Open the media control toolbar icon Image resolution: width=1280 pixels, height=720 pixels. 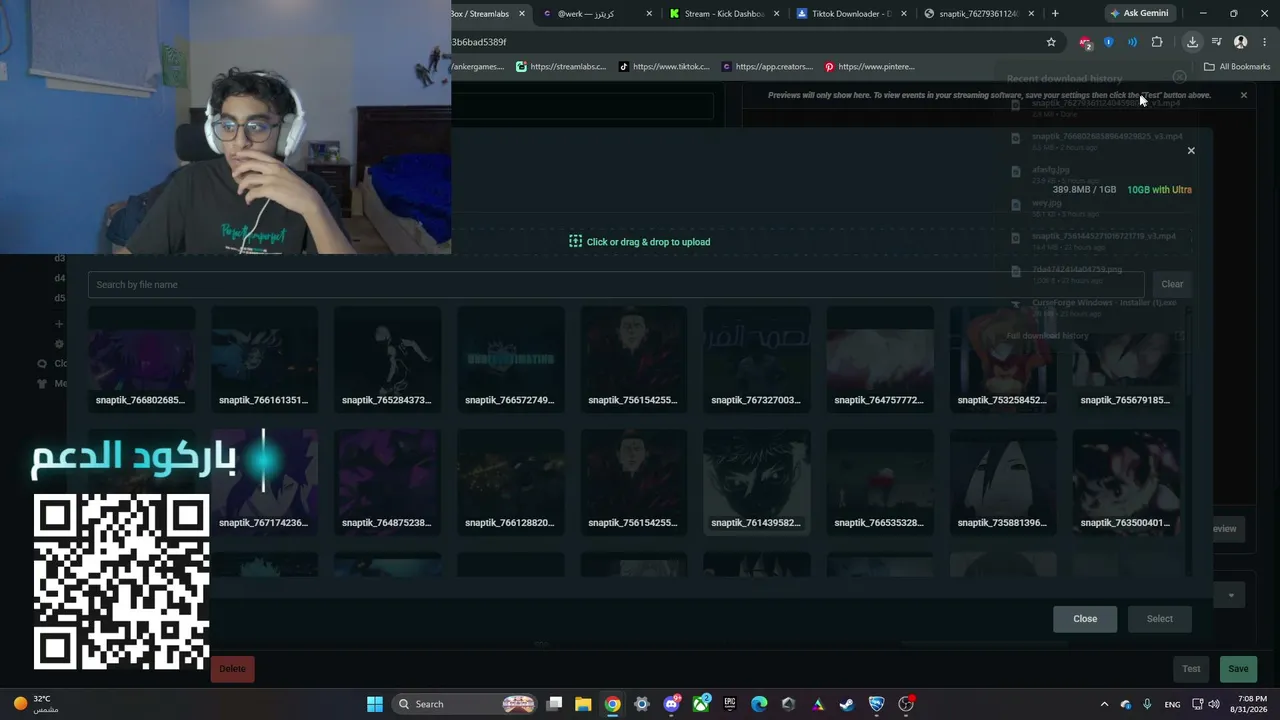1217,42
